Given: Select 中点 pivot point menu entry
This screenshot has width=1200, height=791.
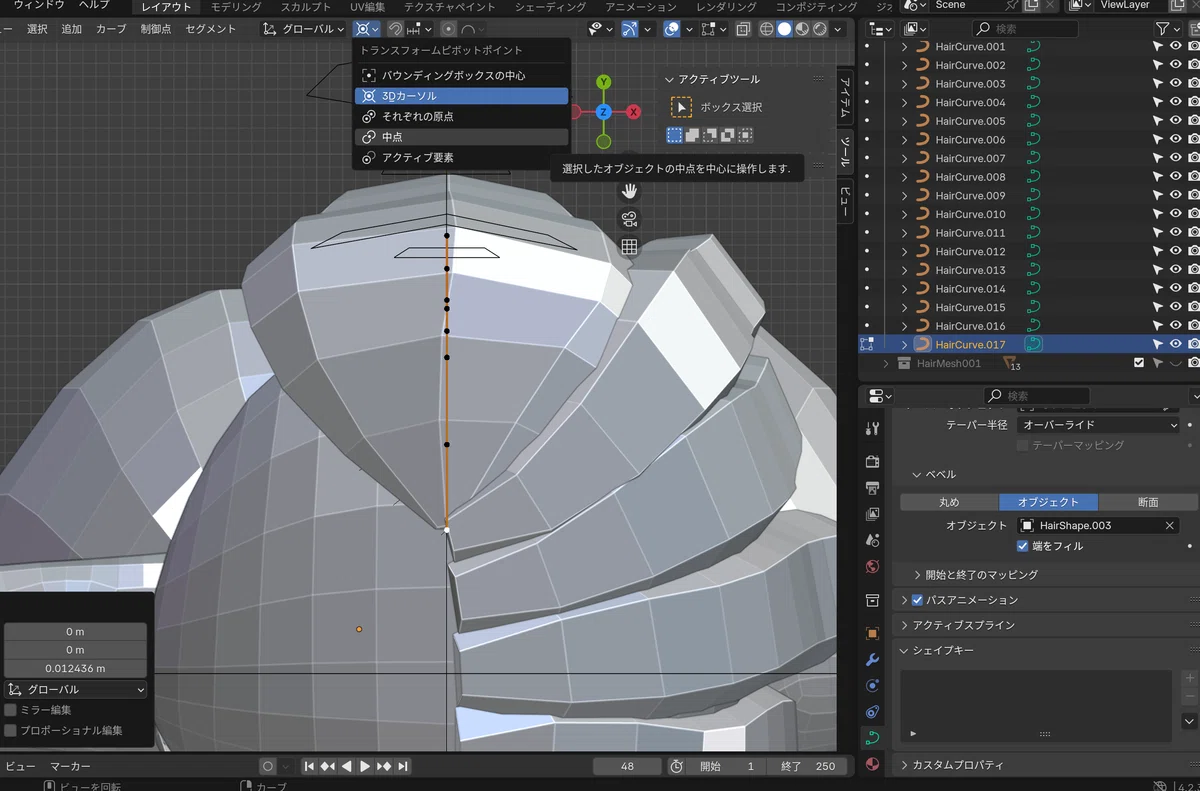Looking at the screenshot, I should (x=461, y=137).
